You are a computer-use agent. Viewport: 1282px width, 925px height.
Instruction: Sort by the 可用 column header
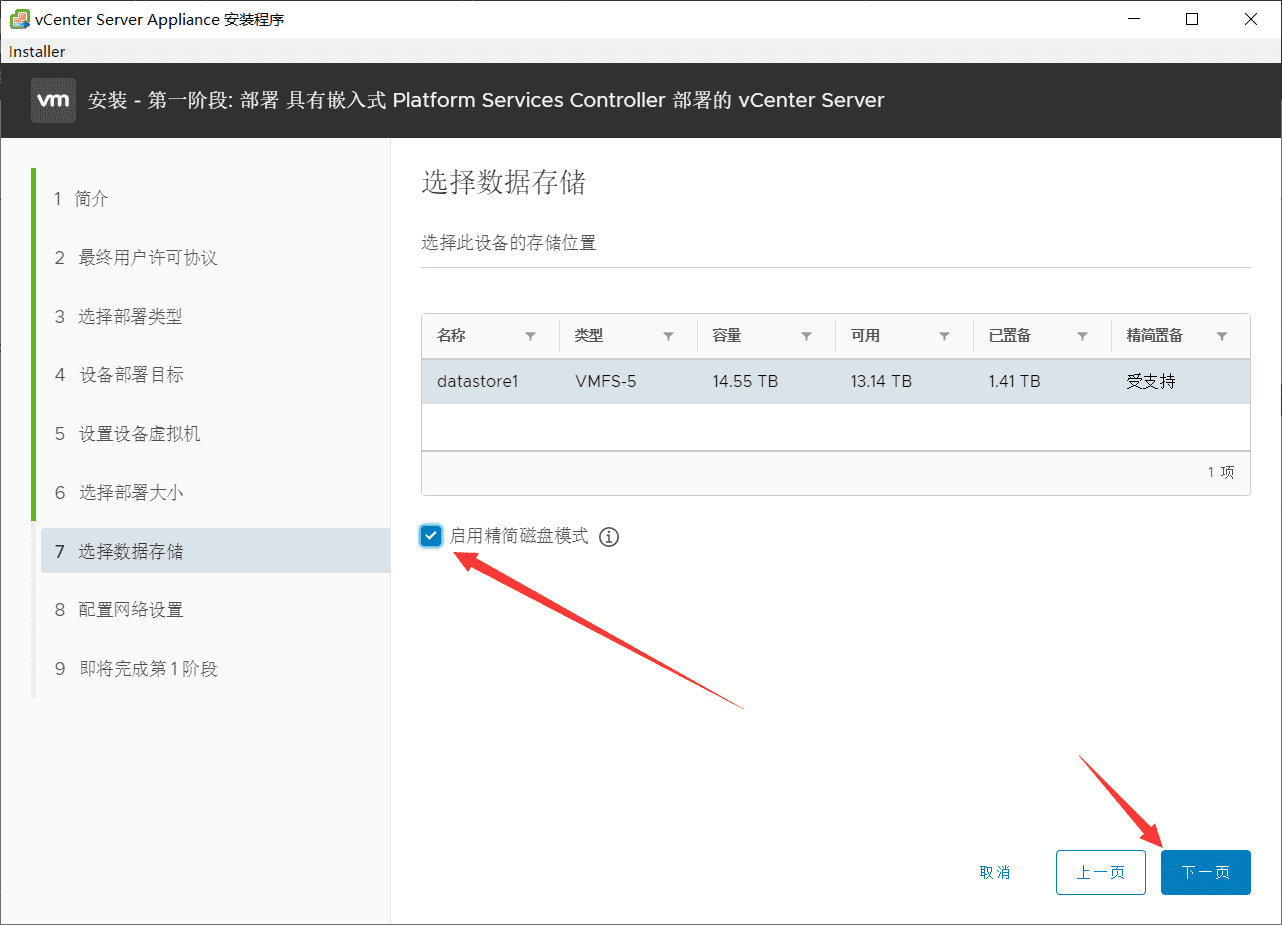point(865,336)
